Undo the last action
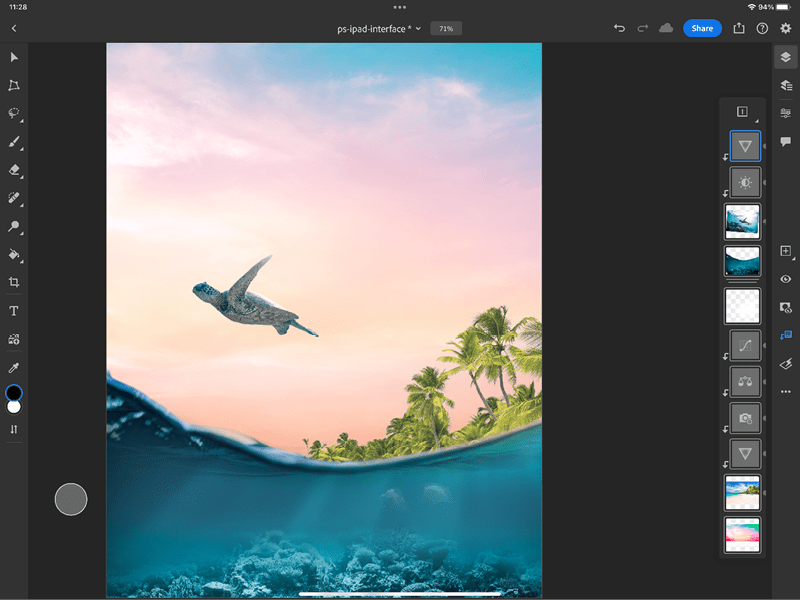This screenshot has width=800, height=600. tap(619, 29)
